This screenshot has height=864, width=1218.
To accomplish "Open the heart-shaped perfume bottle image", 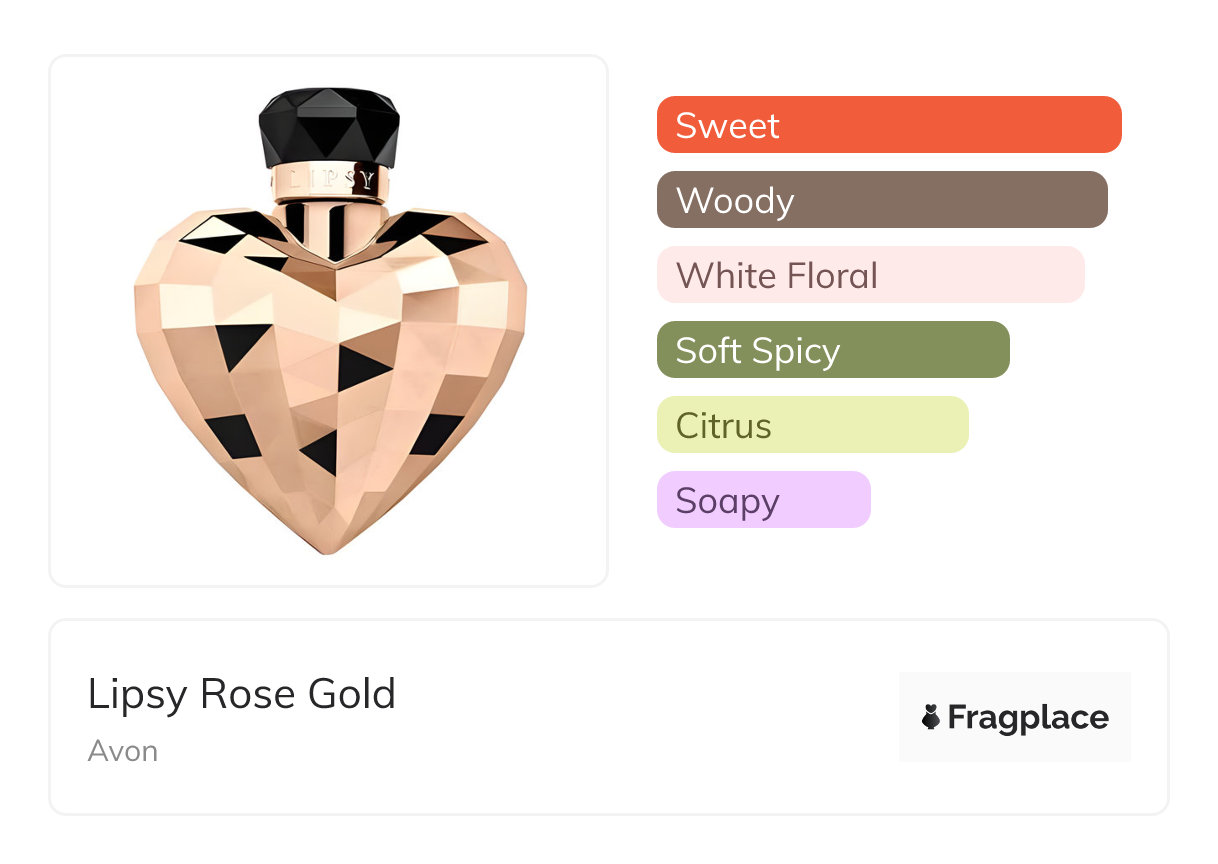I will pos(328,320).
